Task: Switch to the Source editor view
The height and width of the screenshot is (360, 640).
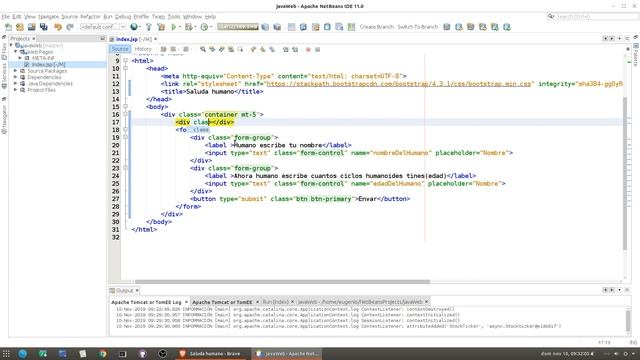Action: coord(120,49)
